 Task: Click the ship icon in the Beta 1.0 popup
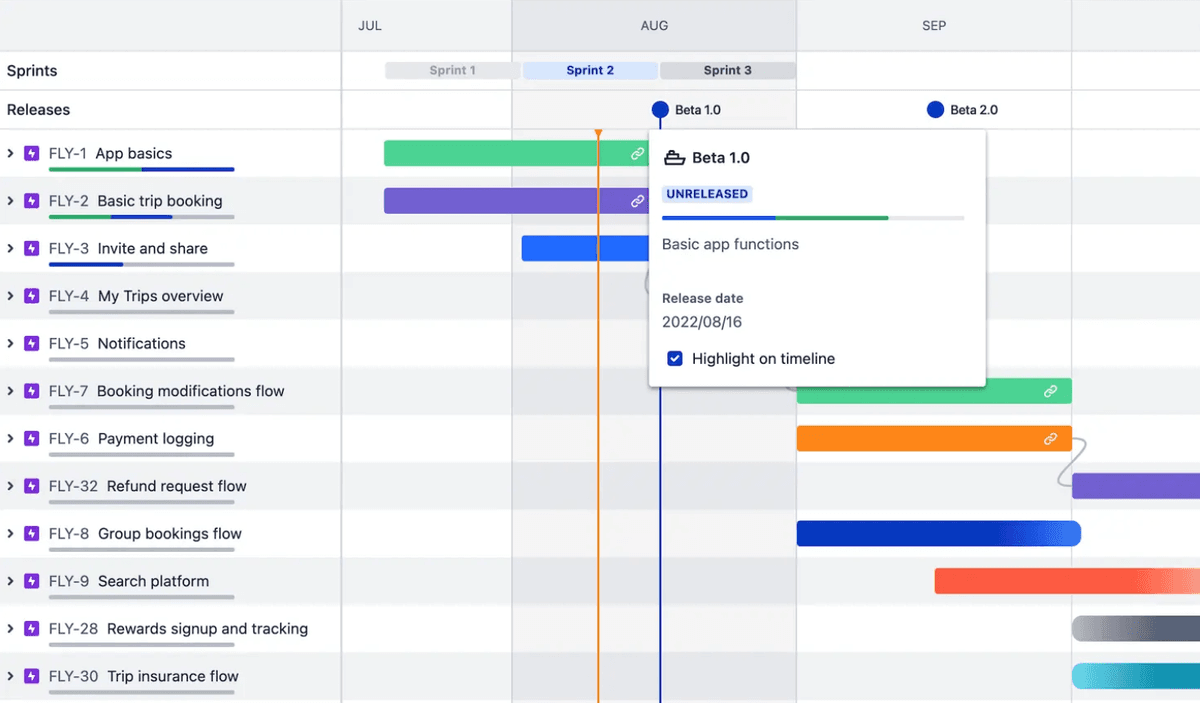674,158
